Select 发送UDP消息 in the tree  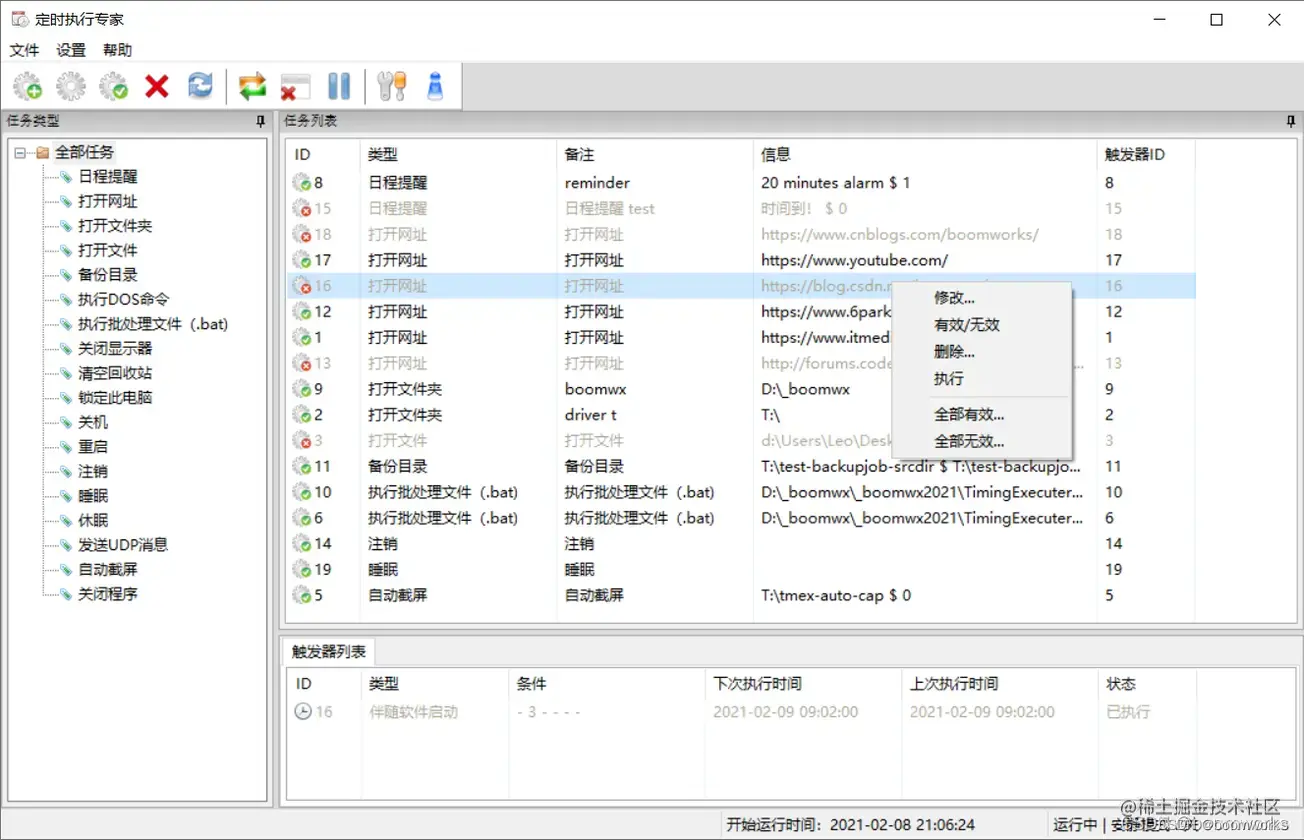[x=123, y=545]
